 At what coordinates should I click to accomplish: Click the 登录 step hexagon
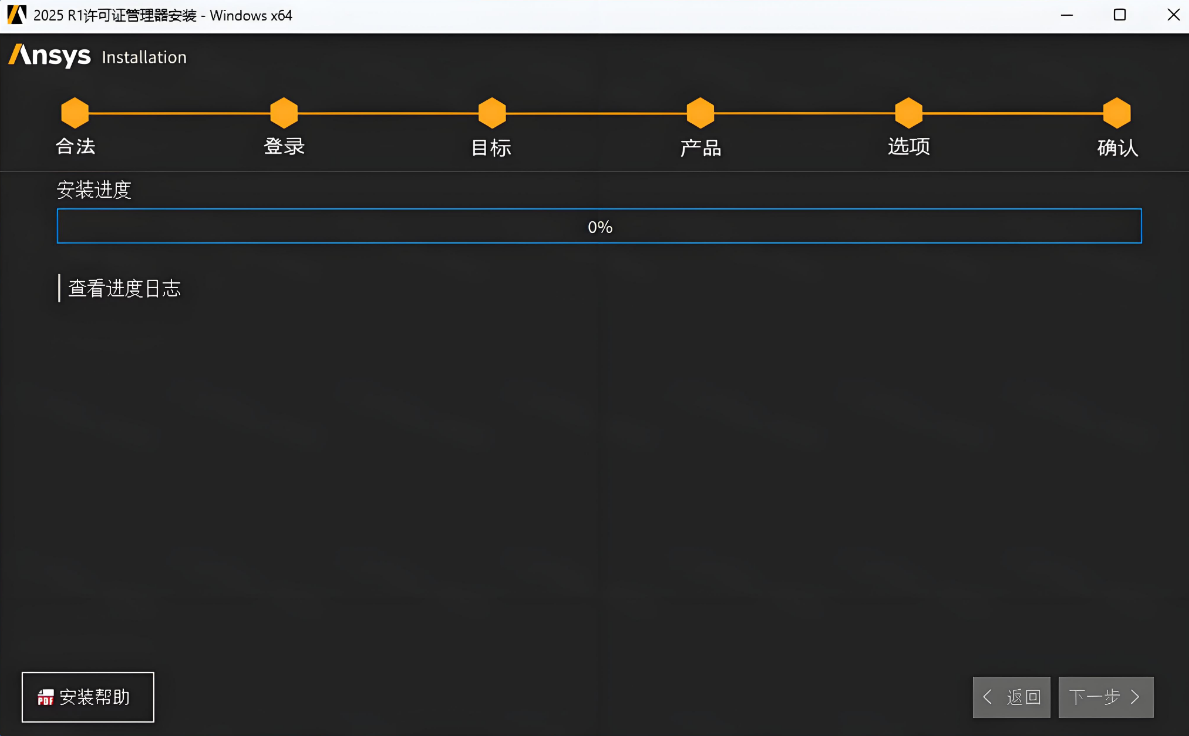[x=284, y=113]
